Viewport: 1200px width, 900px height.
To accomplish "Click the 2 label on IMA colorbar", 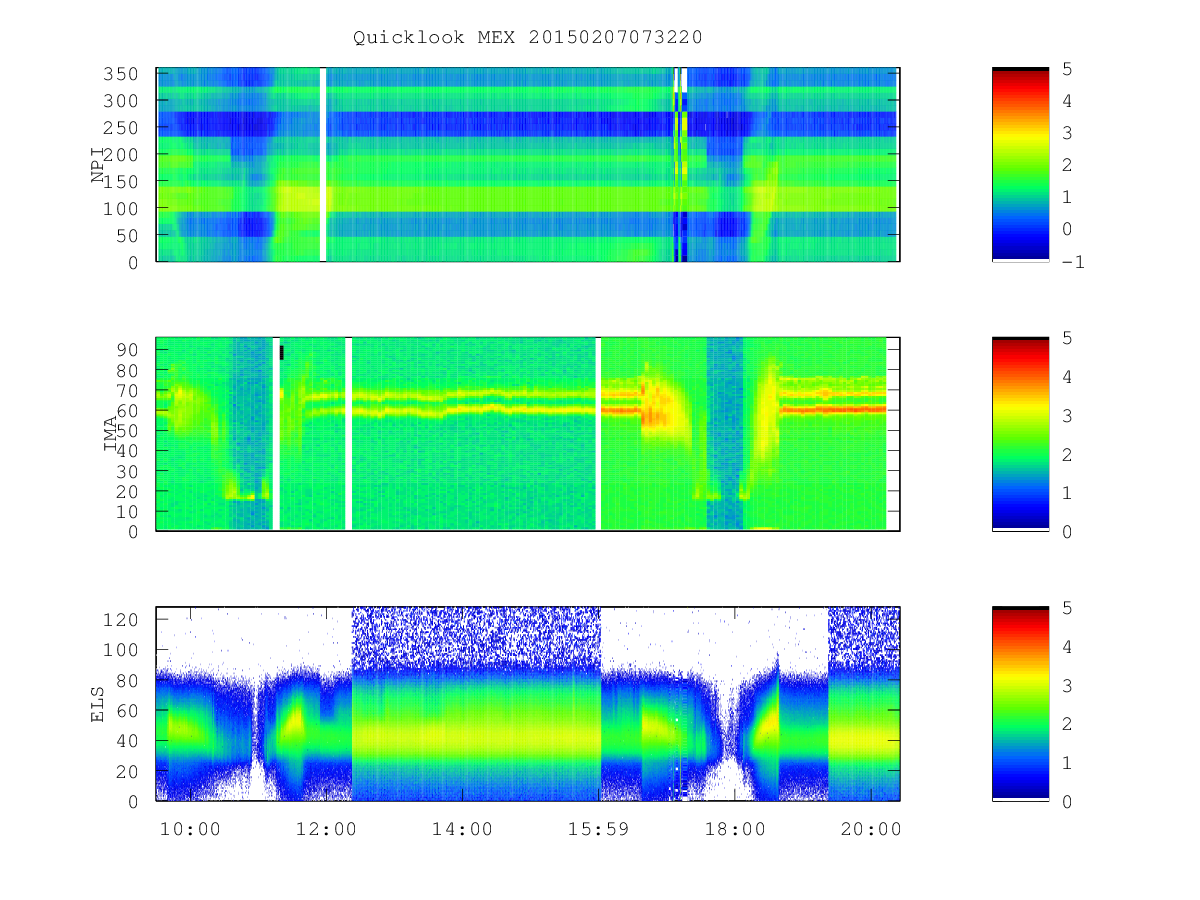I will pos(1069,454).
